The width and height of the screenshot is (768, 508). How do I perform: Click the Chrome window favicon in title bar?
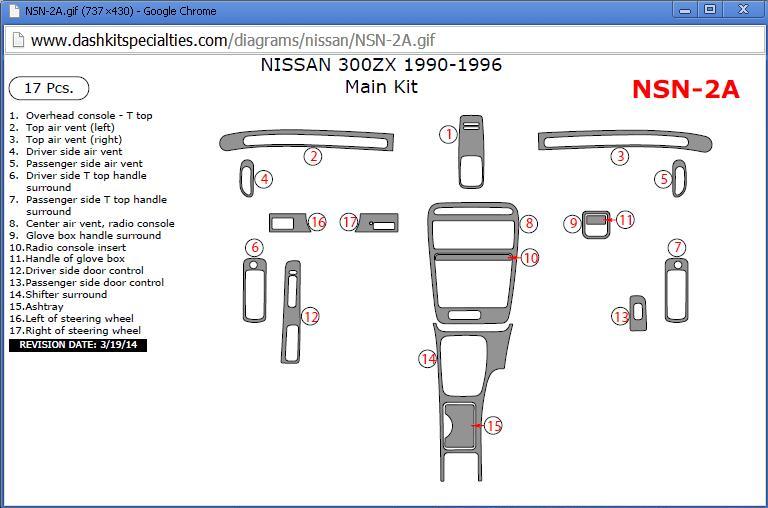pyautogui.click(x=12, y=11)
